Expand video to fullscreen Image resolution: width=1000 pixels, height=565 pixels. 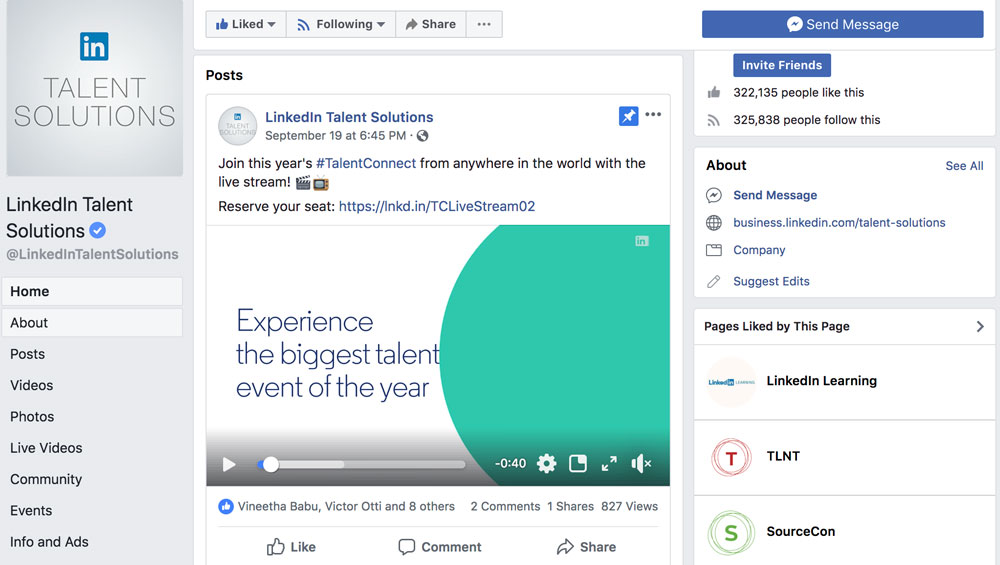(x=609, y=464)
